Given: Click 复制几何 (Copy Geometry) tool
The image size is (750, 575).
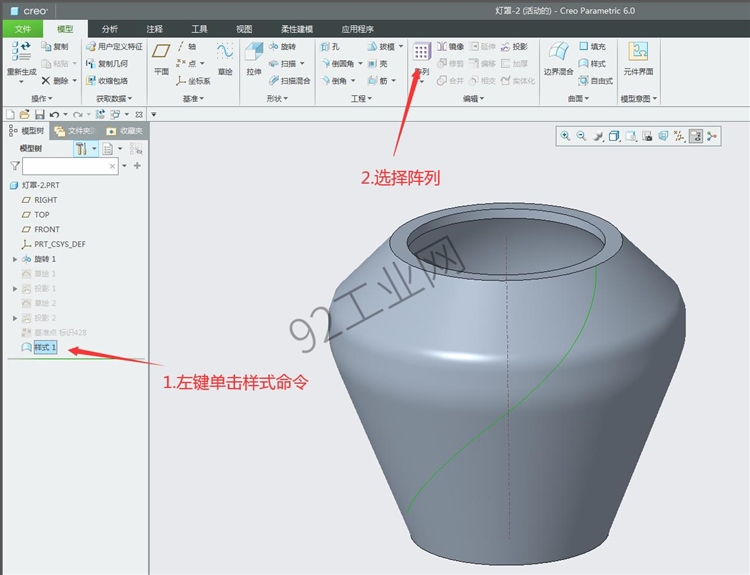Looking at the screenshot, I should coord(106,64).
